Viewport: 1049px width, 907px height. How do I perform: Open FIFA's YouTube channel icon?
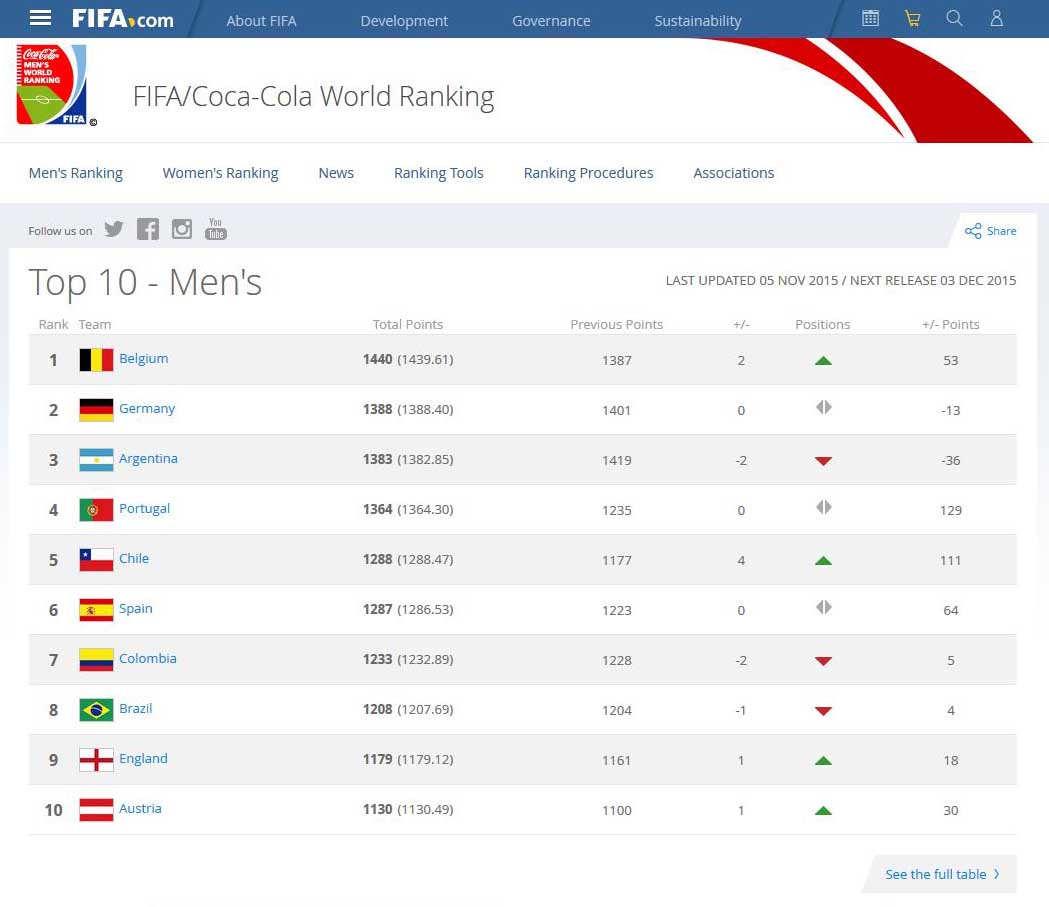point(215,229)
